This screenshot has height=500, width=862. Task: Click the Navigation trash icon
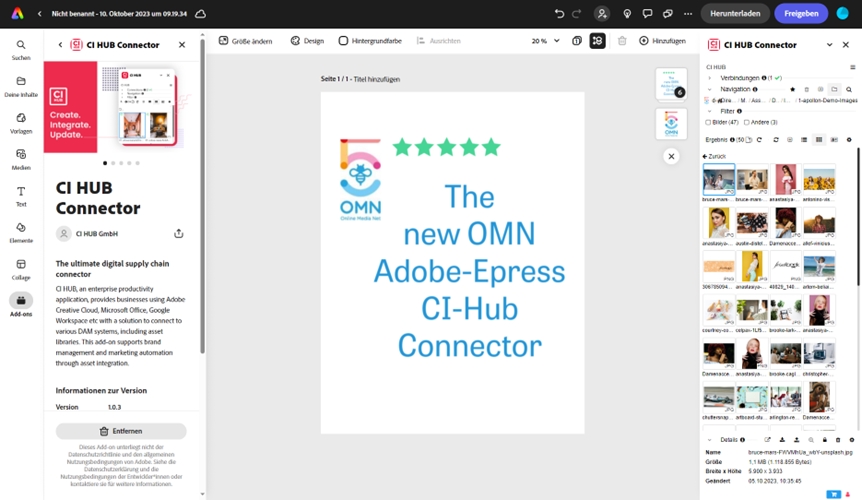(806, 89)
